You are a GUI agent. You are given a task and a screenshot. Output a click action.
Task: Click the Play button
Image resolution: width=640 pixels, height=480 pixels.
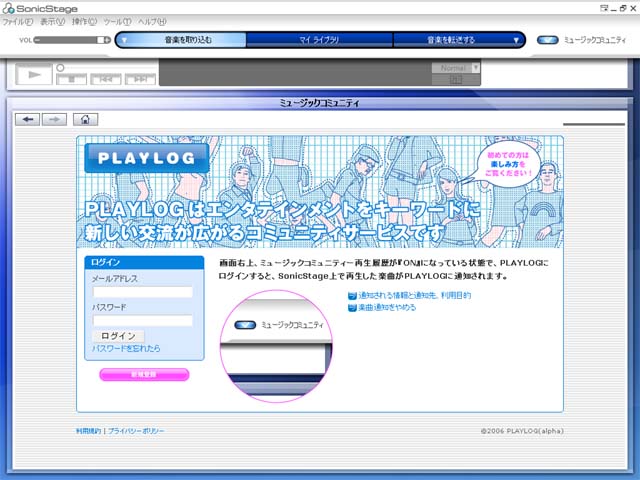pos(34,75)
